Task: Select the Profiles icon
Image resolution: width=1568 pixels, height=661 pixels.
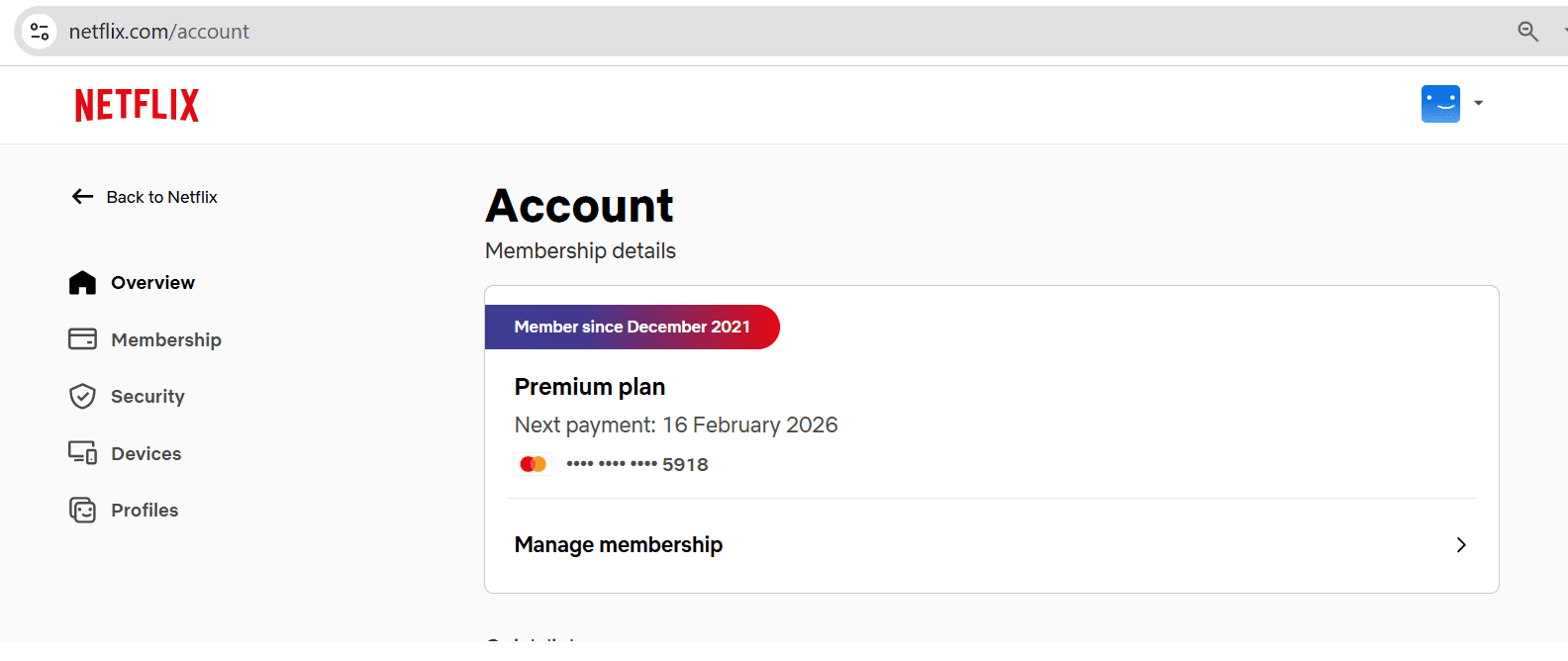Action: tap(82, 510)
